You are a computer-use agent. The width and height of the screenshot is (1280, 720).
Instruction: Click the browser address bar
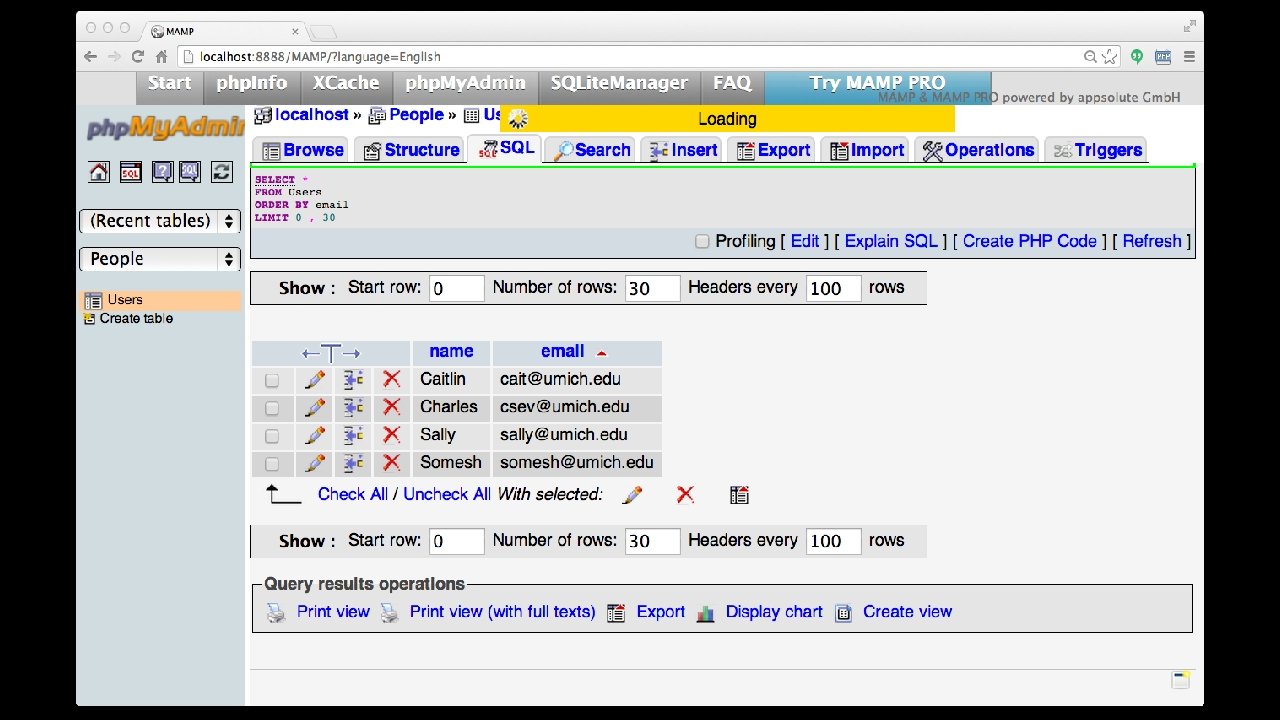pyautogui.click(x=640, y=57)
